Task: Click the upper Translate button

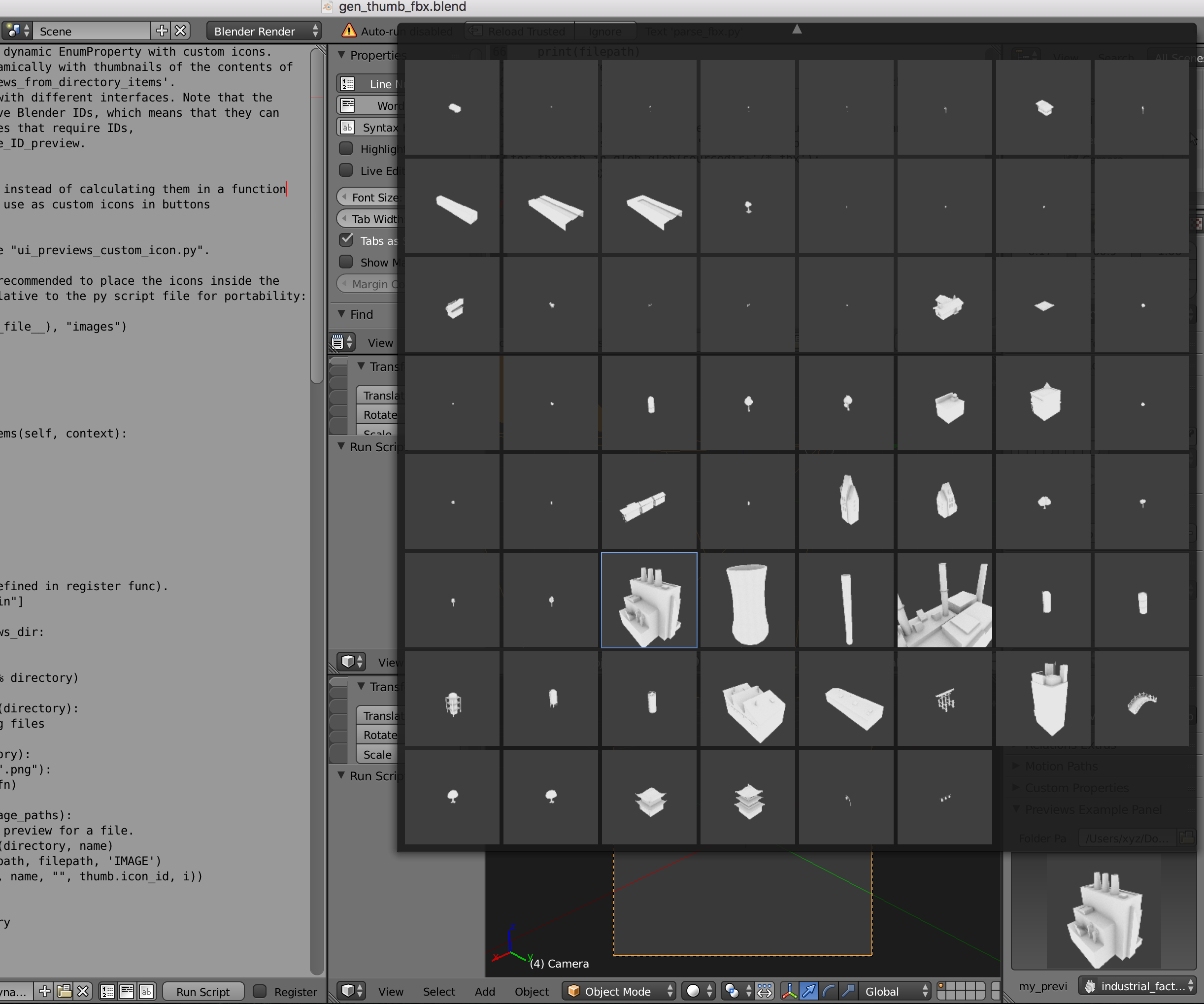Action: [x=381, y=396]
